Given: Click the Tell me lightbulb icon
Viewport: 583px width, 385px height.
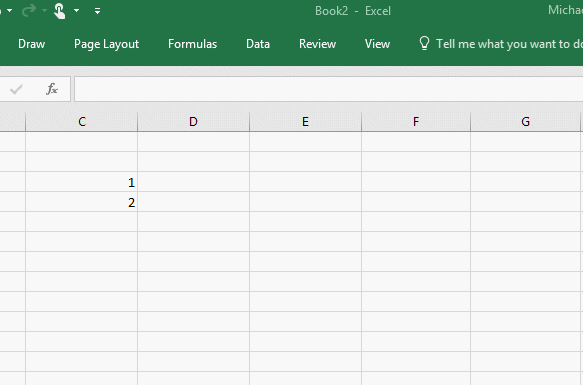Looking at the screenshot, I should point(424,44).
